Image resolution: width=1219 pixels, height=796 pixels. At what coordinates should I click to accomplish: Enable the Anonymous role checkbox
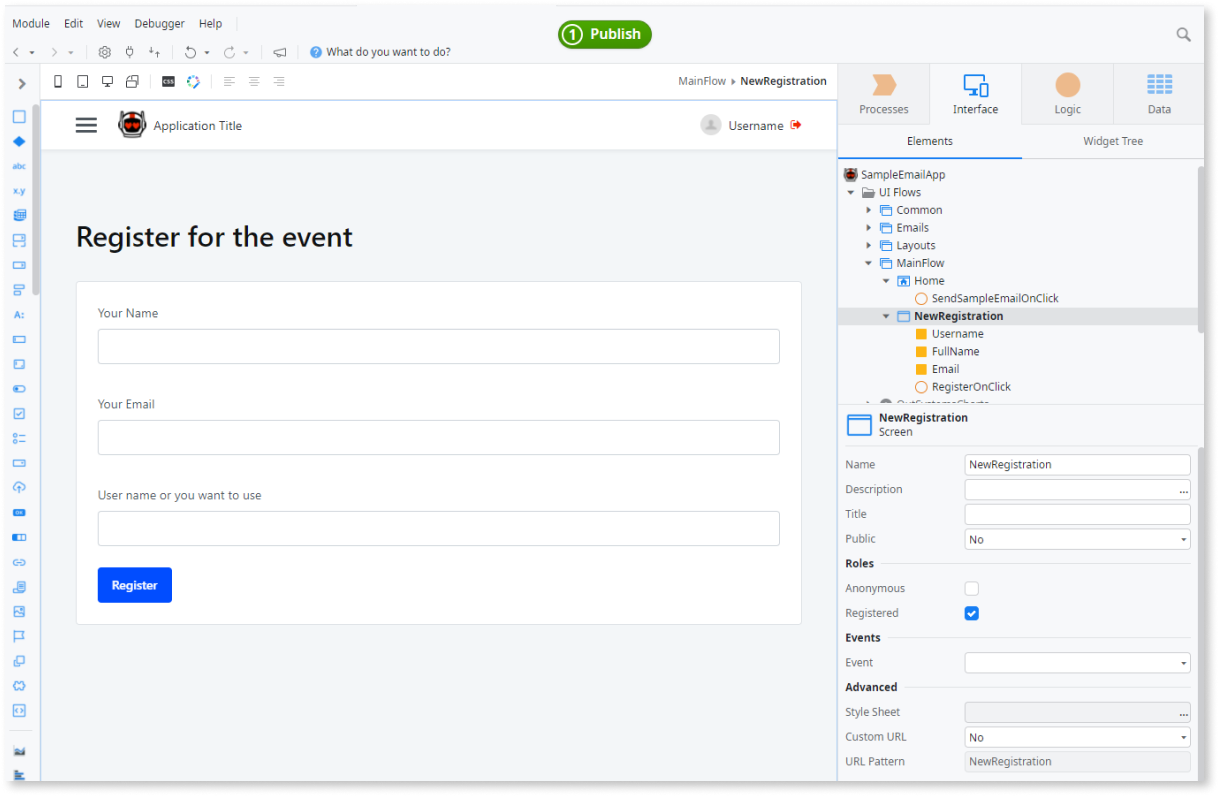click(x=971, y=588)
